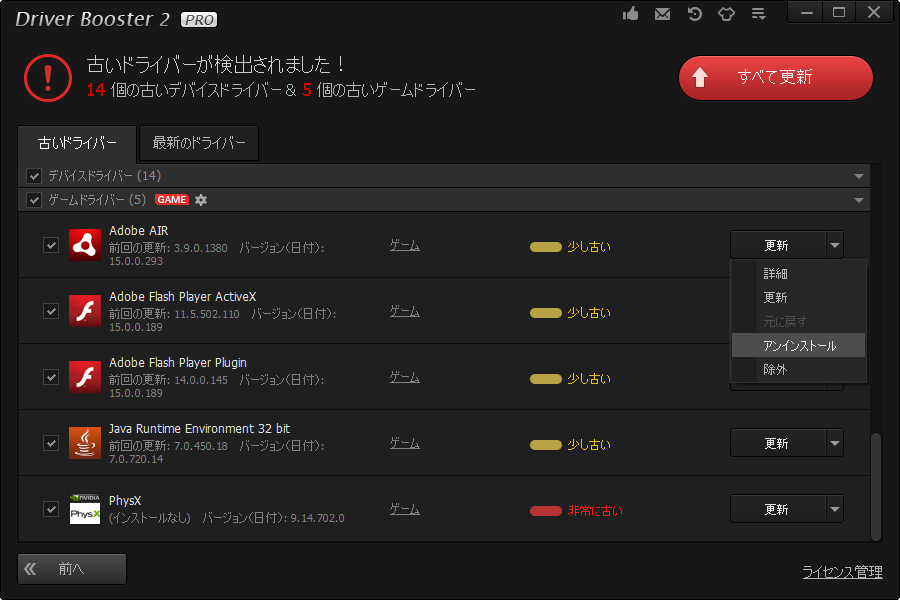Click the Java Runtime Environment 32 bit name
The width and height of the screenshot is (900, 600).
200,429
